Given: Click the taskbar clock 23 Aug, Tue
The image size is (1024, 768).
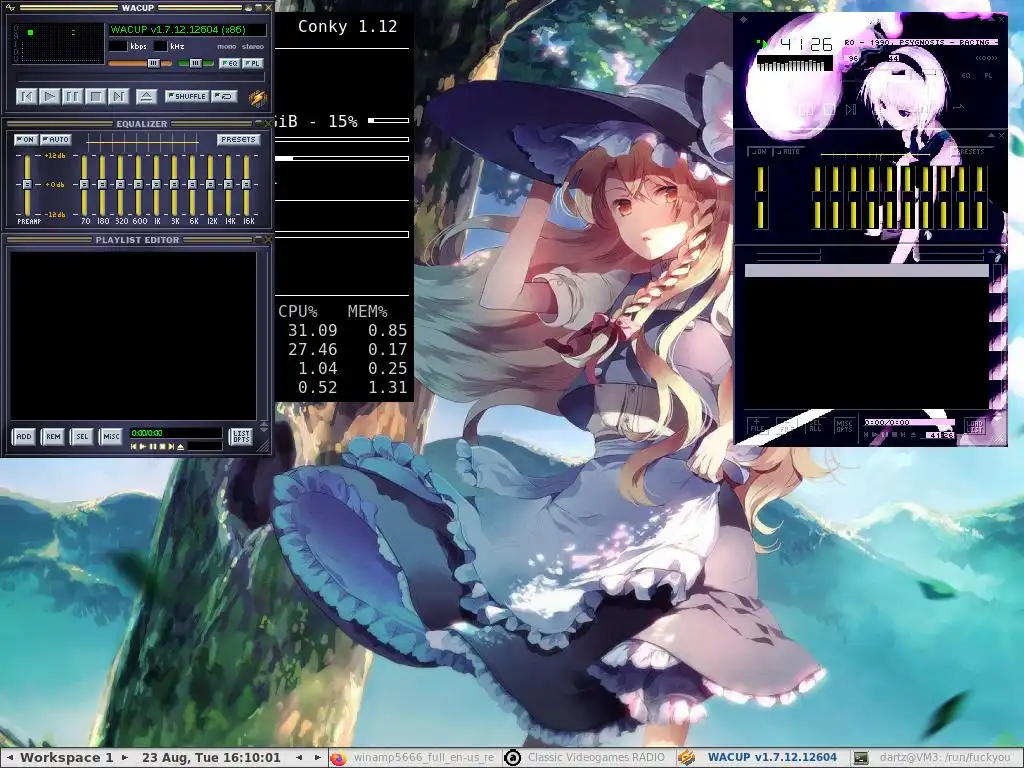Looking at the screenshot, I should pos(211,758).
